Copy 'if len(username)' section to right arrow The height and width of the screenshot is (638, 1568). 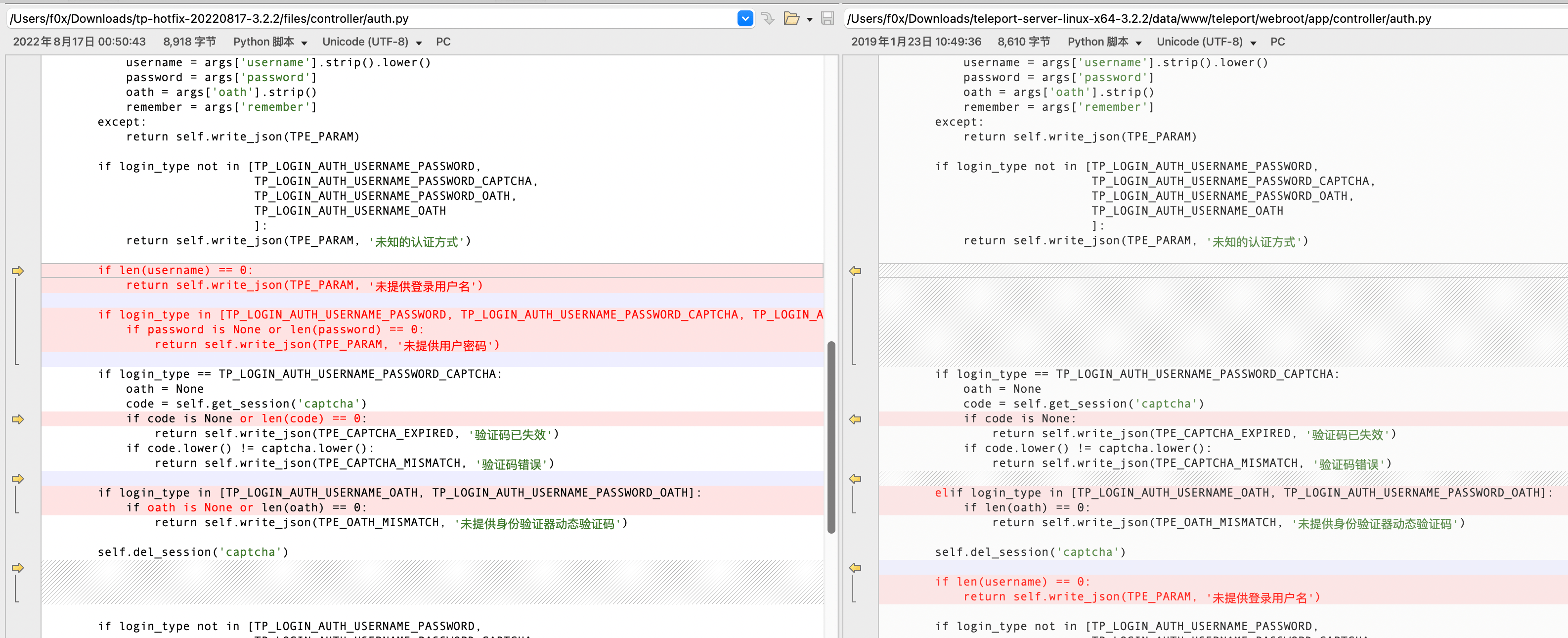18,271
